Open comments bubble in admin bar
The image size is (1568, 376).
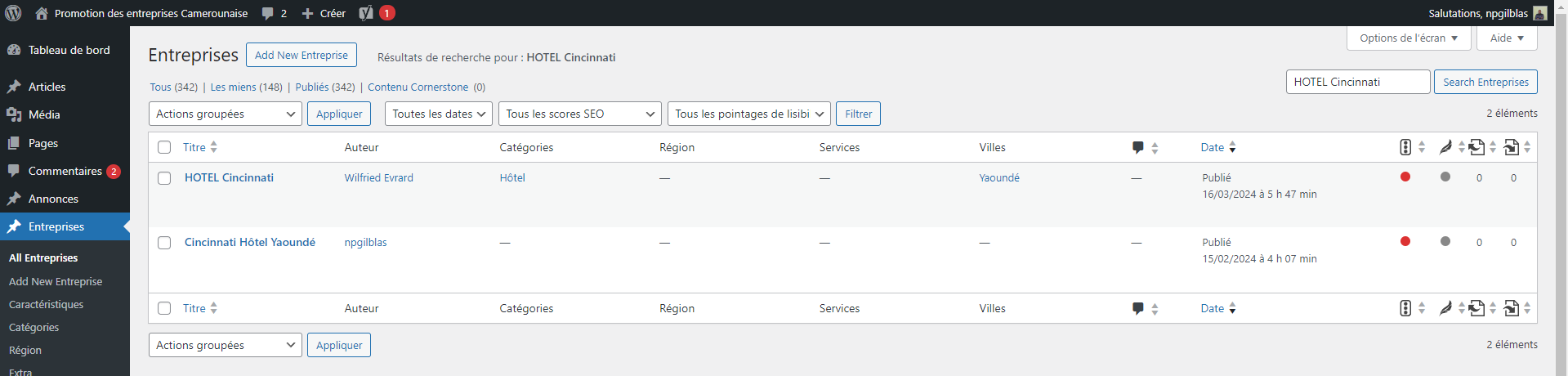point(274,13)
